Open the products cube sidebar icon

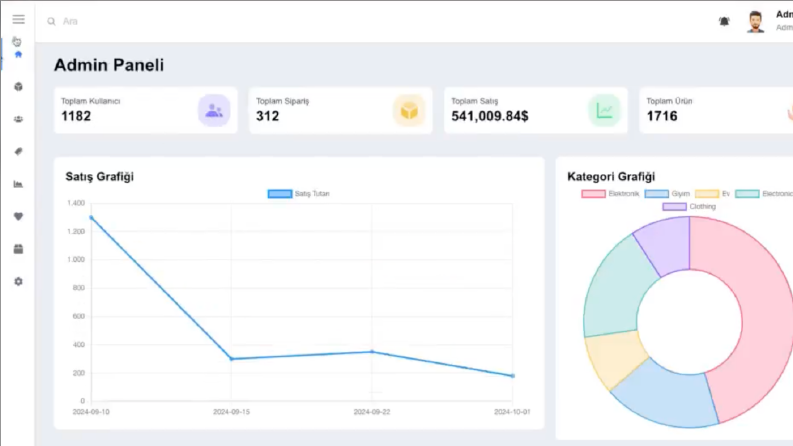pyautogui.click(x=19, y=86)
